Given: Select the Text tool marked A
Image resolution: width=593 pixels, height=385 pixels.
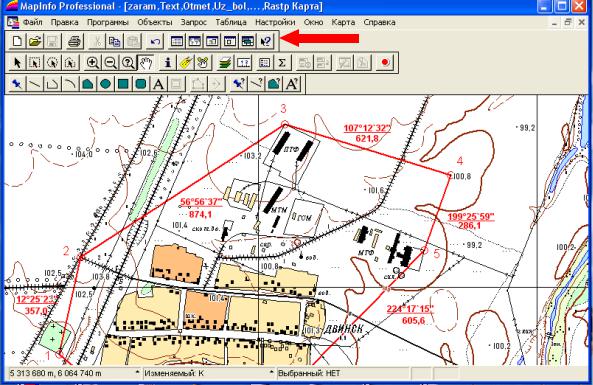Looking at the screenshot, I should (x=159, y=84).
